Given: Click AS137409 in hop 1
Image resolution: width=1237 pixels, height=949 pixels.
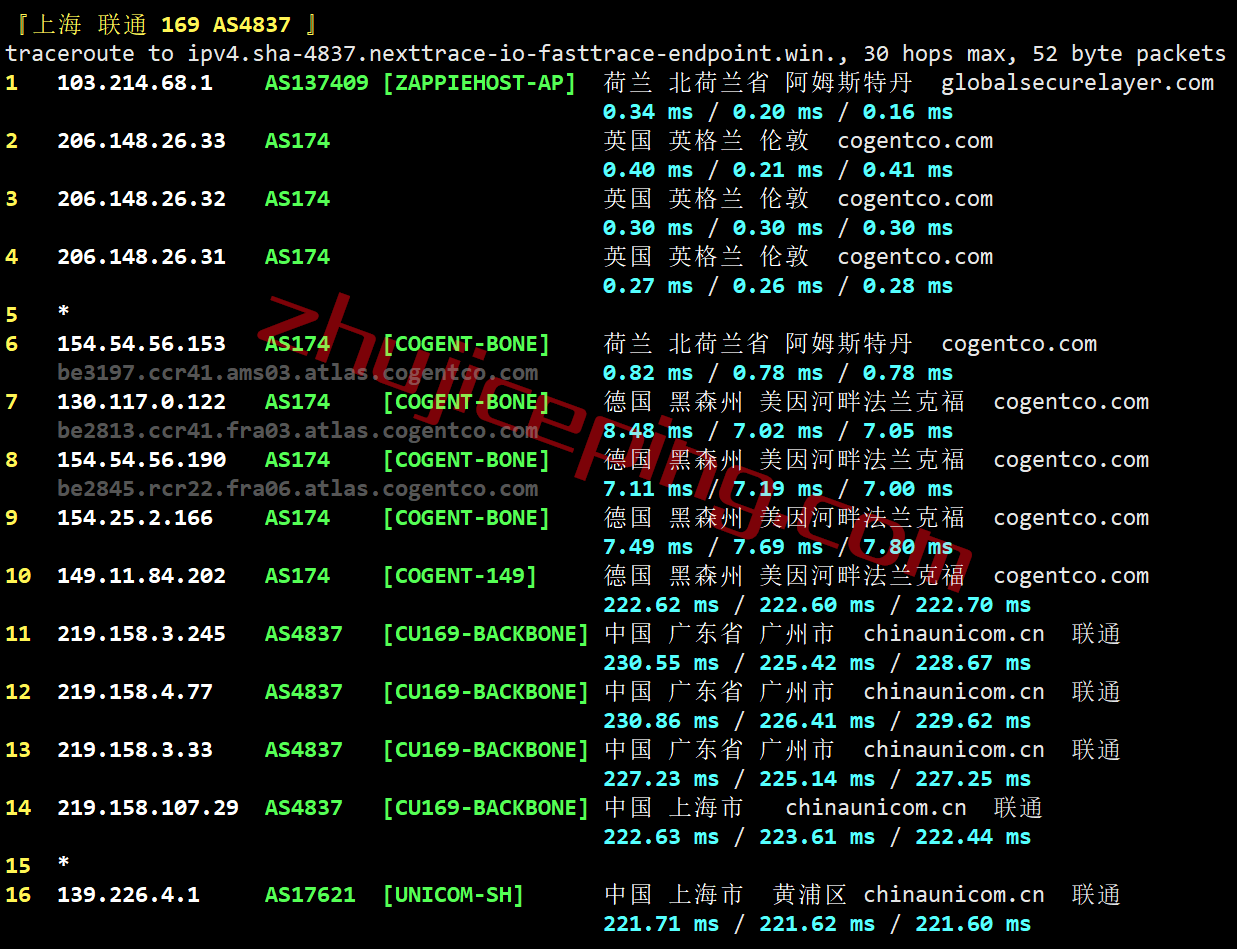Looking at the screenshot, I should [x=316, y=83].
